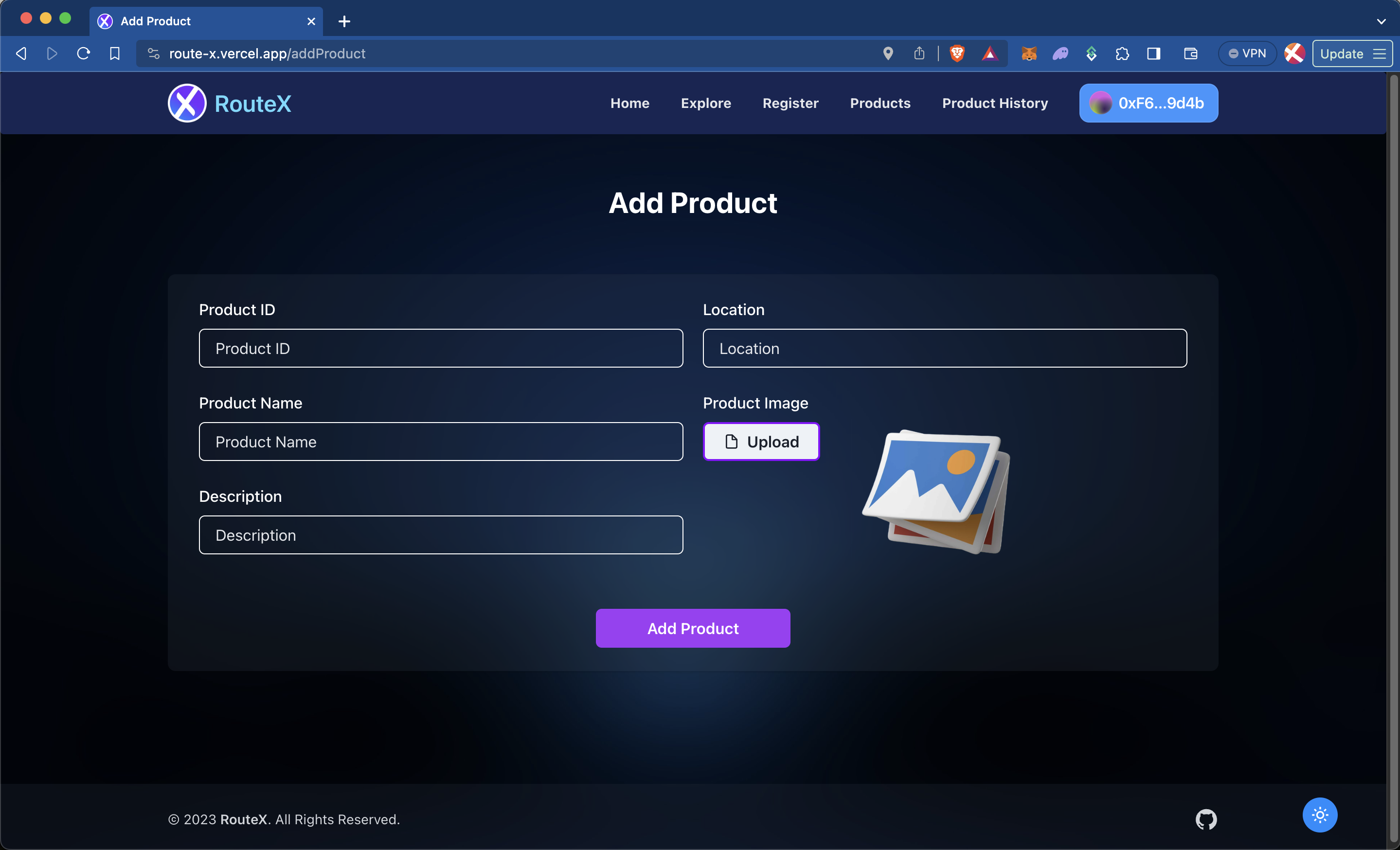Click the RouteX logo icon

point(187,104)
